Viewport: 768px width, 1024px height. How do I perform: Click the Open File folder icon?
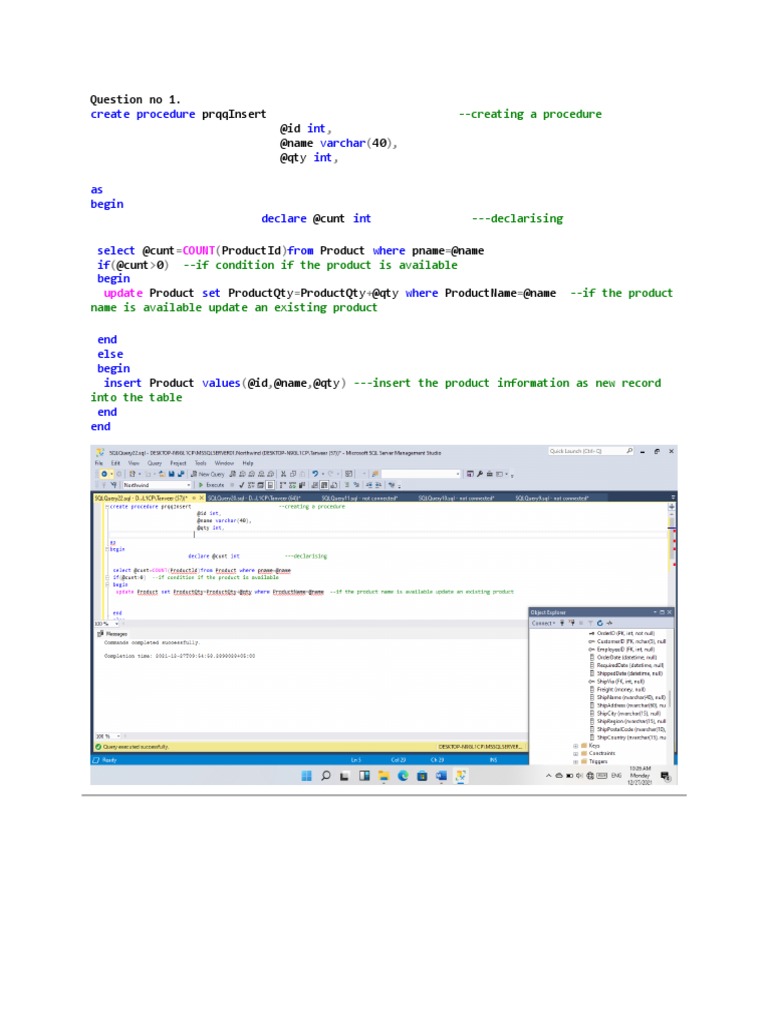[x=162, y=474]
